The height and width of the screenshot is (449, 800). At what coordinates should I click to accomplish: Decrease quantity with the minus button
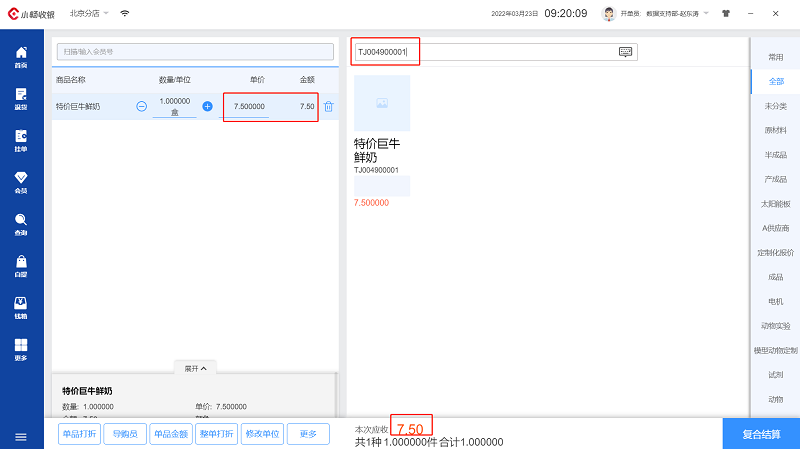click(x=142, y=106)
